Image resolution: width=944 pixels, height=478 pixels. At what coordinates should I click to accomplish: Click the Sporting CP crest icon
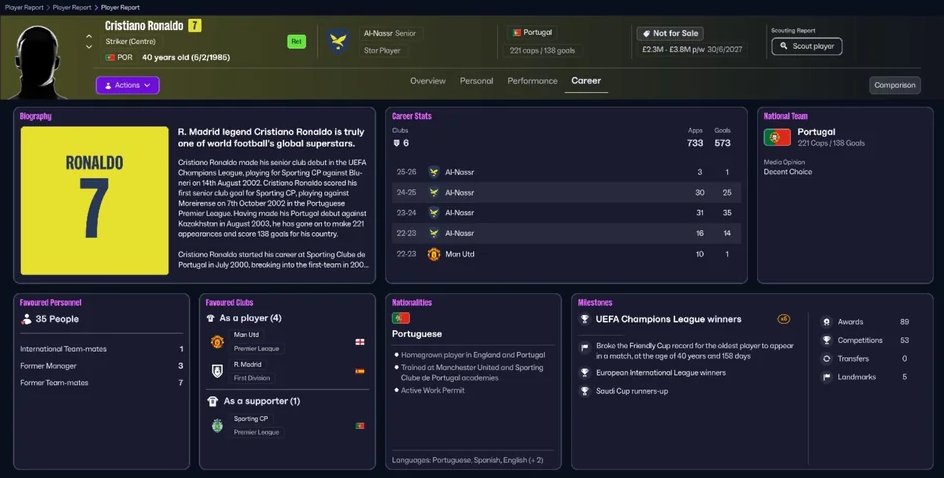(x=217, y=426)
